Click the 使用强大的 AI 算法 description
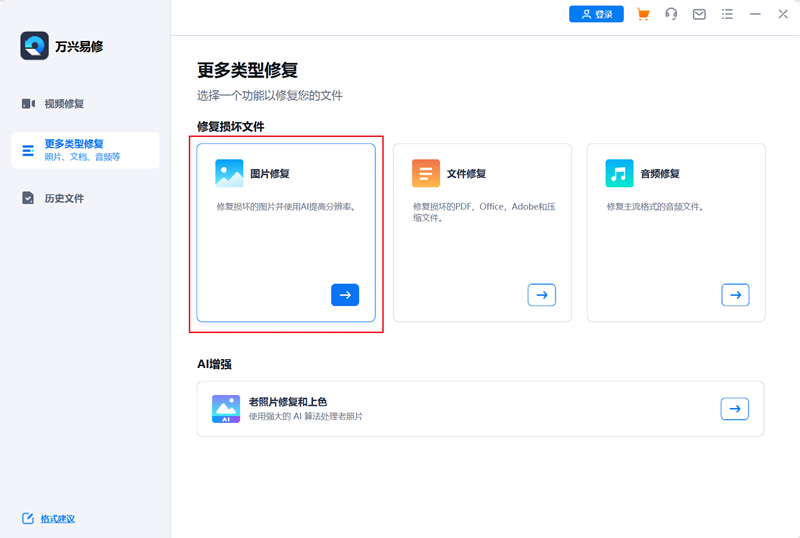Screen dimensions: 800x538 coord(306,417)
